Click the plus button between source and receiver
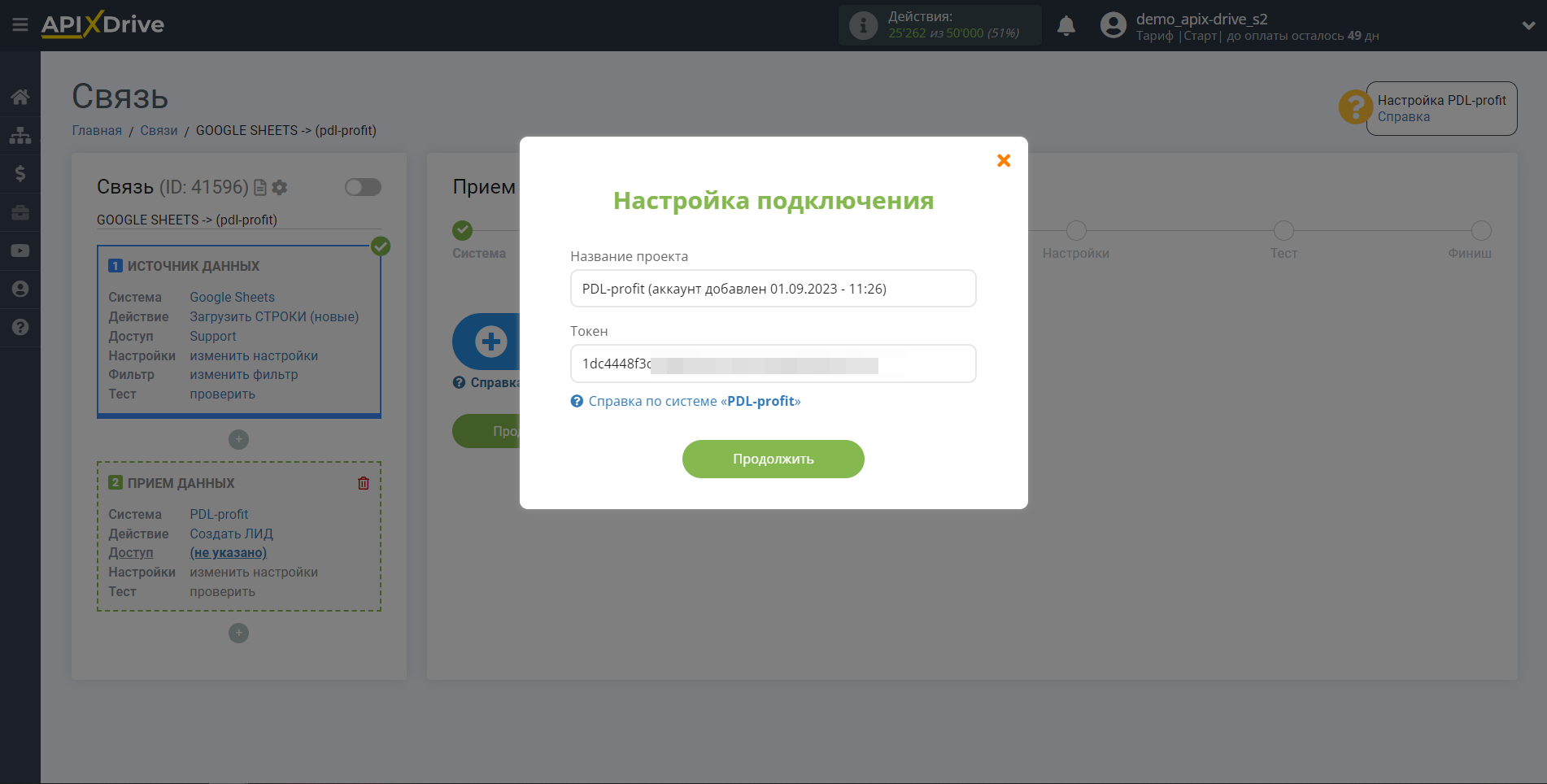Screen dimensions: 1547x784 tap(238, 439)
